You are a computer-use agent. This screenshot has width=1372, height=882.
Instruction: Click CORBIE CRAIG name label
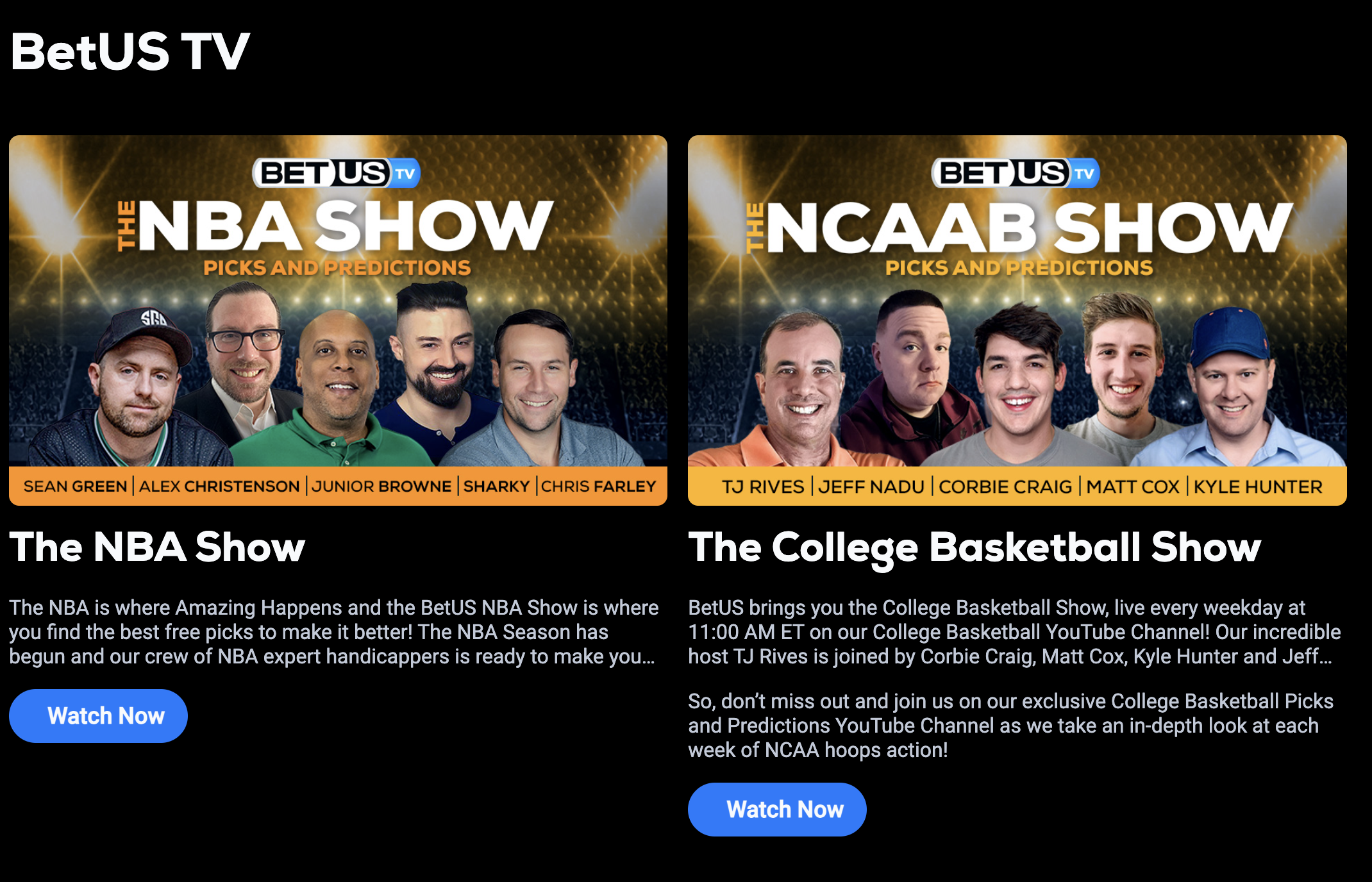(x=1005, y=487)
